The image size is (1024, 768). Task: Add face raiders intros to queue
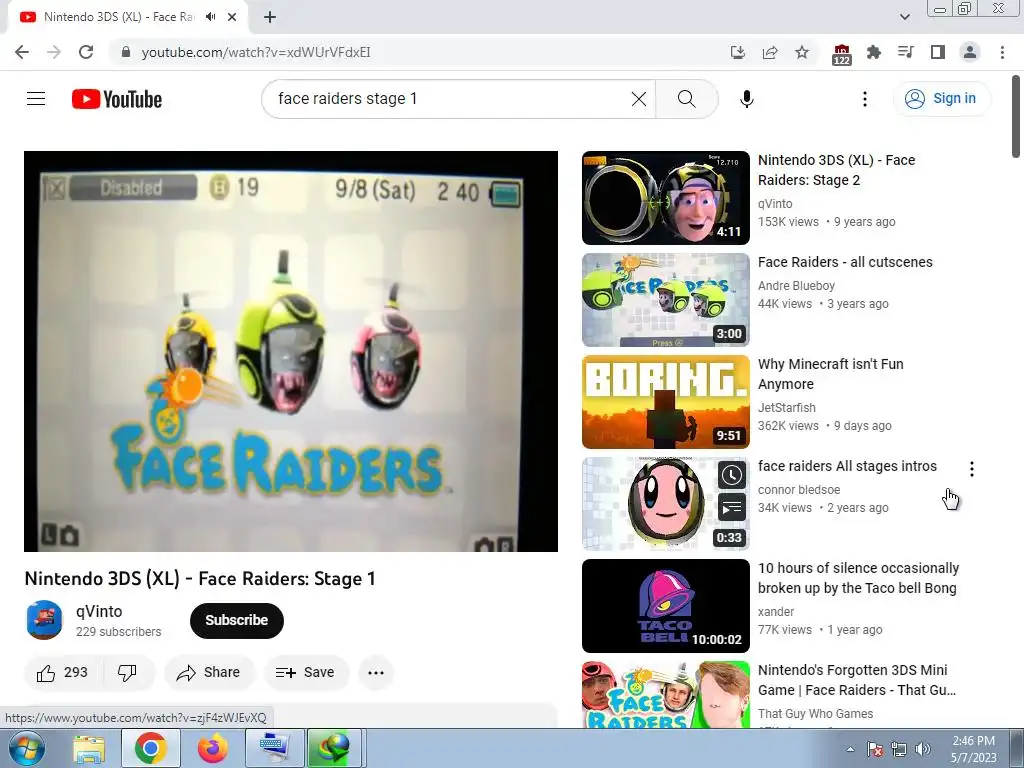[731, 507]
